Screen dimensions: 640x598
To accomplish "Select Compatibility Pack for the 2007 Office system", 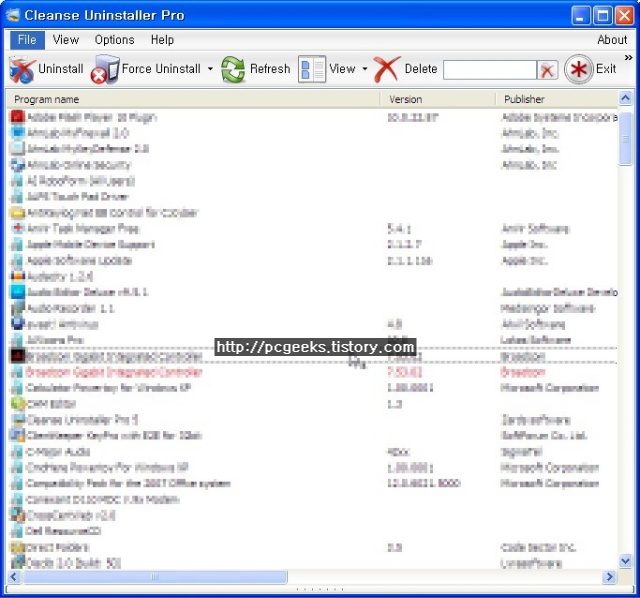I will point(313,483).
